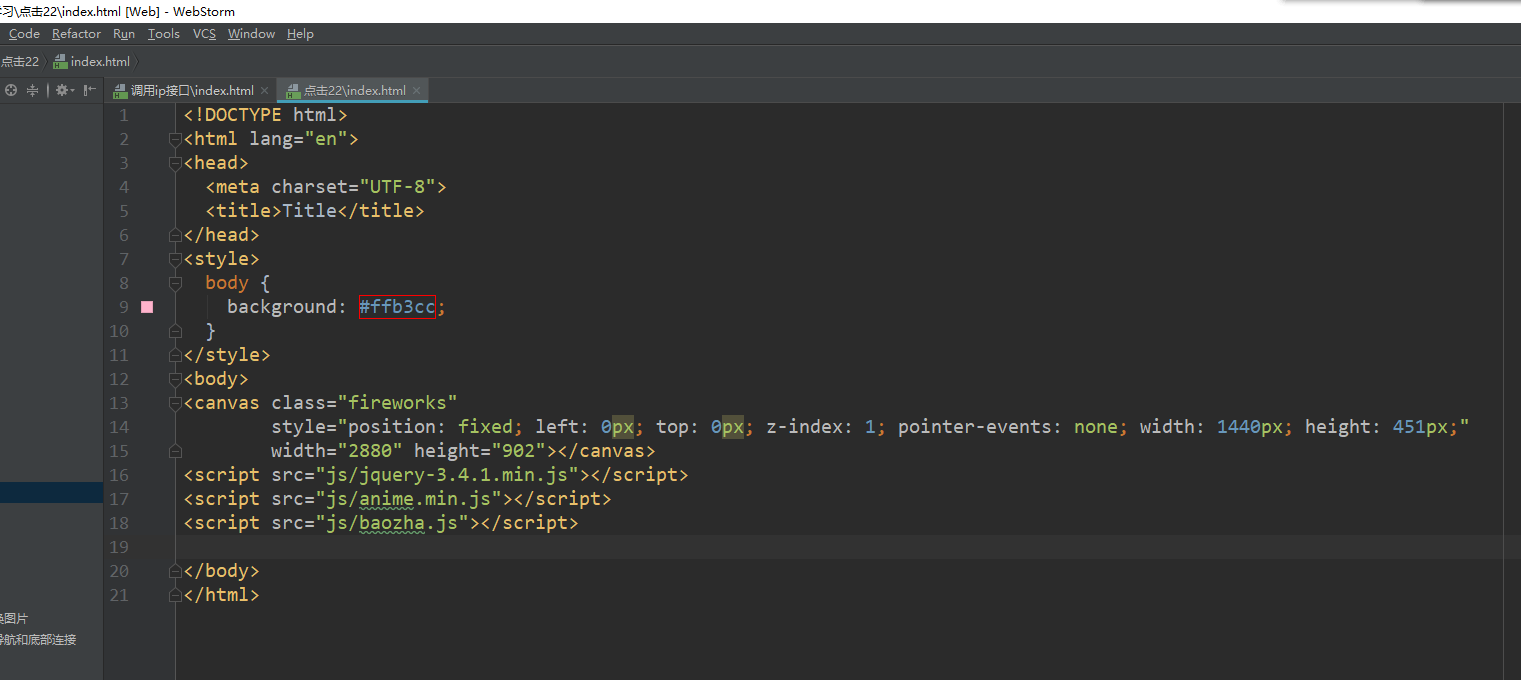Click line number 16 in the gutter
This screenshot has height=680, width=1521.
point(119,475)
